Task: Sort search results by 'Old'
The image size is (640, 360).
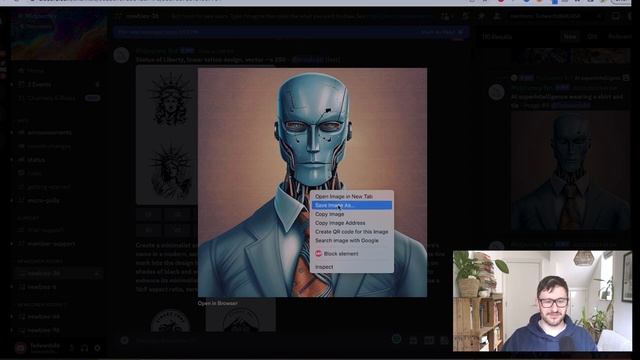Action: point(592,36)
